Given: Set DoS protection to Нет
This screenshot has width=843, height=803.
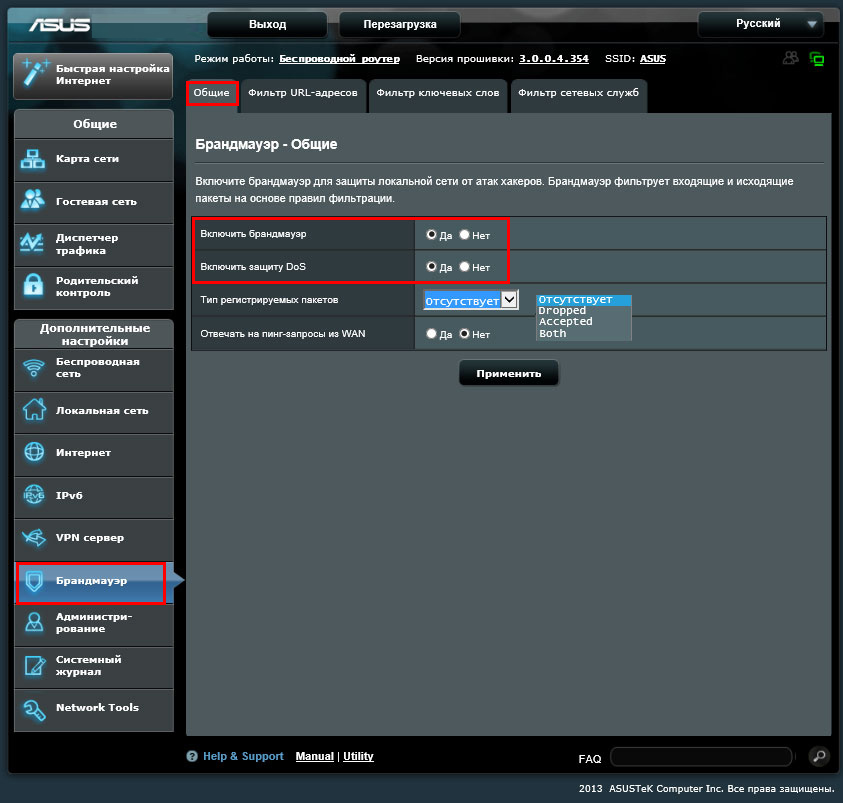Looking at the screenshot, I should 464,267.
